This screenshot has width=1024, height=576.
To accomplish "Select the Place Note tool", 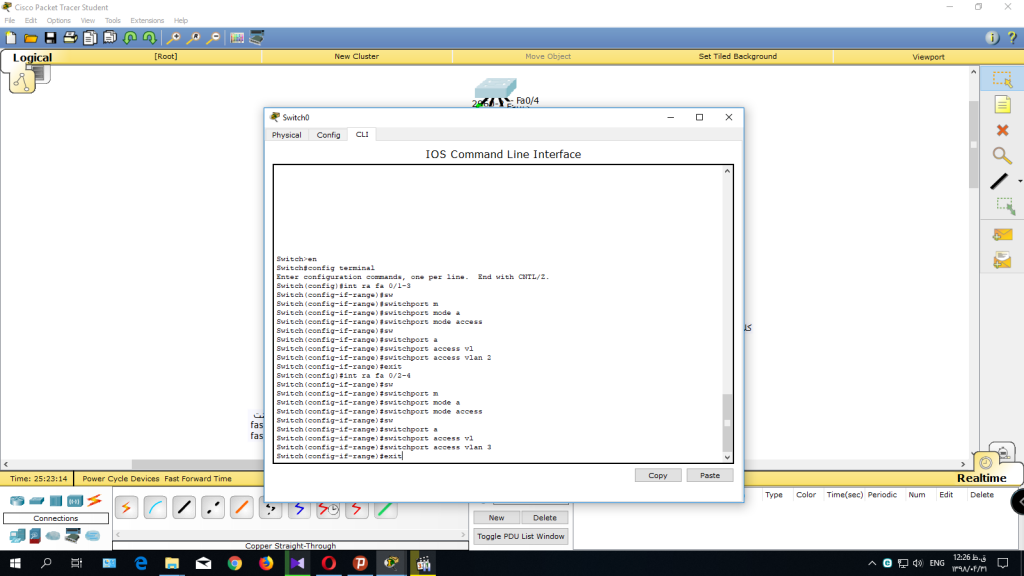I will click(1002, 104).
